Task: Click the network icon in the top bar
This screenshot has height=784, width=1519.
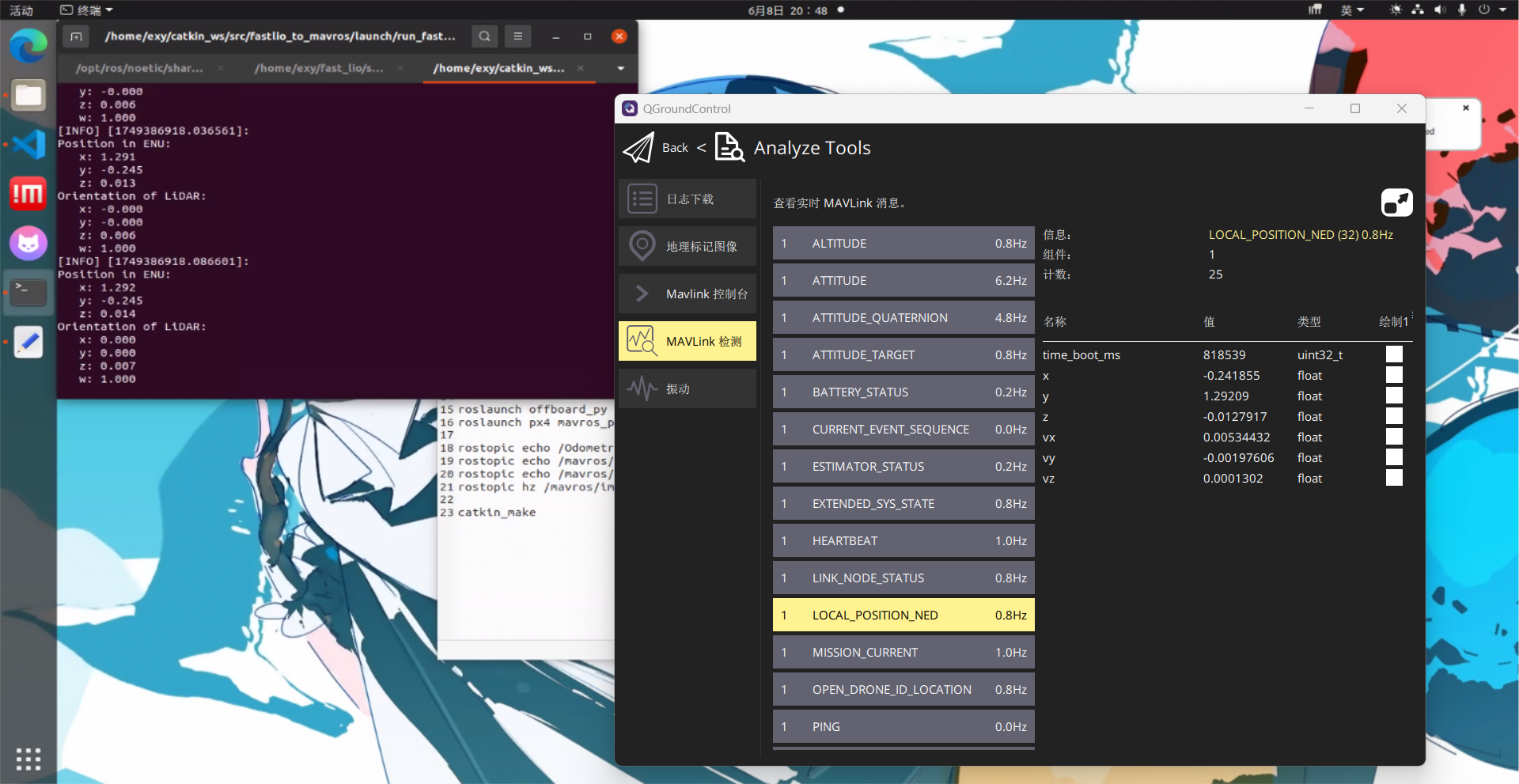Action: point(1418,9)
